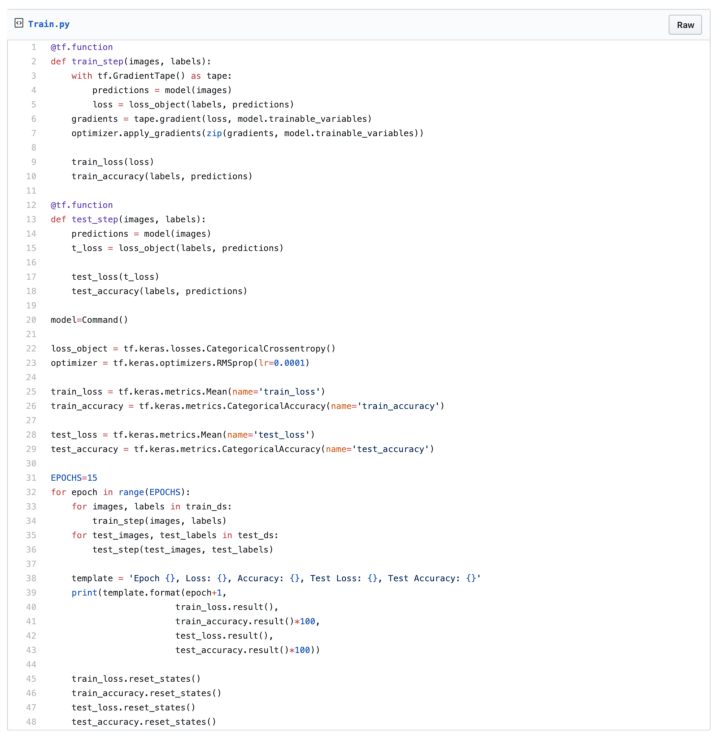Select line number 20
The width and height of the screenshot is (720, 737).
(x=31, y=320)
